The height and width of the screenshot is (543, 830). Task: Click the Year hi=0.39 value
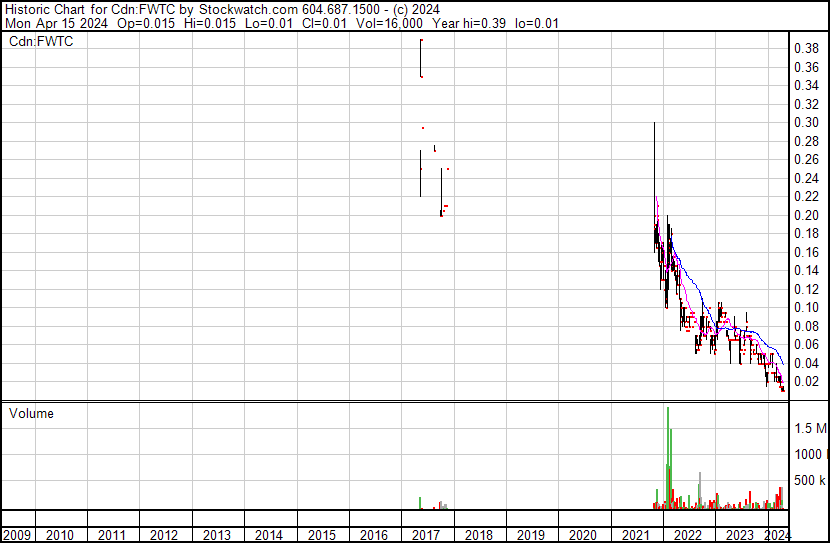tap(469, 23)
